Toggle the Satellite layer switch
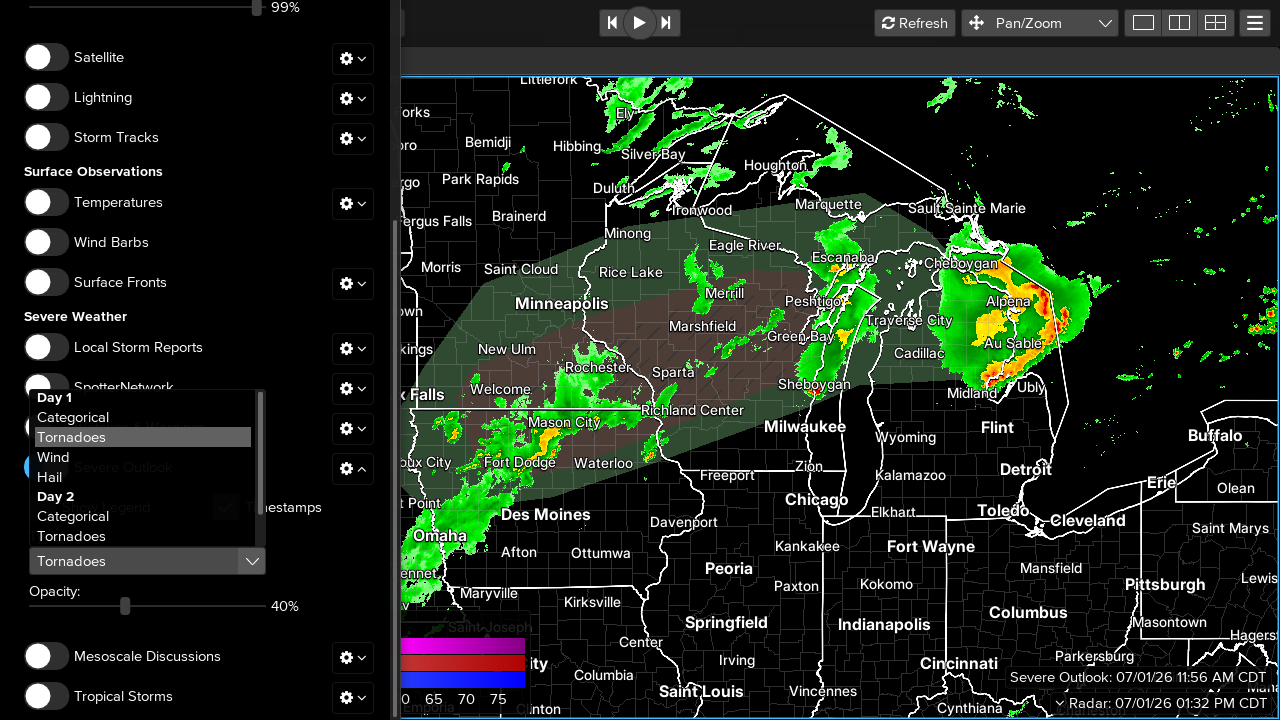Viewport: 1280px width, 720px height. click(47, 58)
